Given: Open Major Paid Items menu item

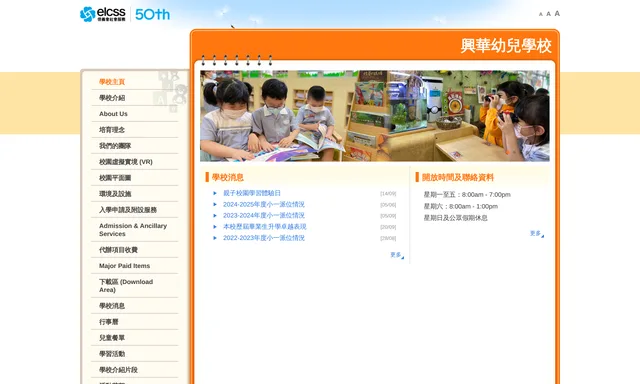Looking at the screenshot, I should tap(124, 266).
